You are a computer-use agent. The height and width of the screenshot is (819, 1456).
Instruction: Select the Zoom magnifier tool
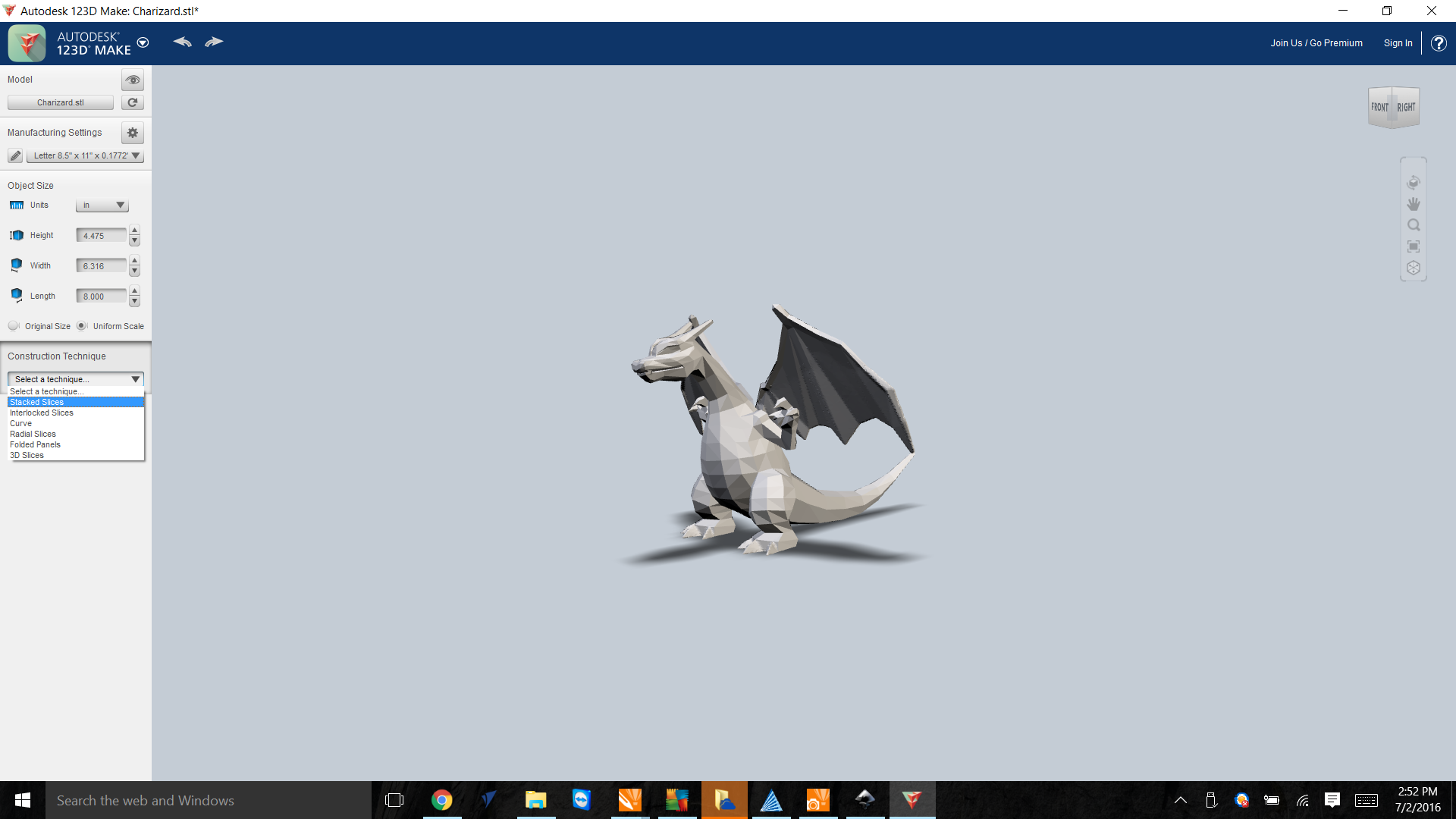click(x=1414, y=225)
